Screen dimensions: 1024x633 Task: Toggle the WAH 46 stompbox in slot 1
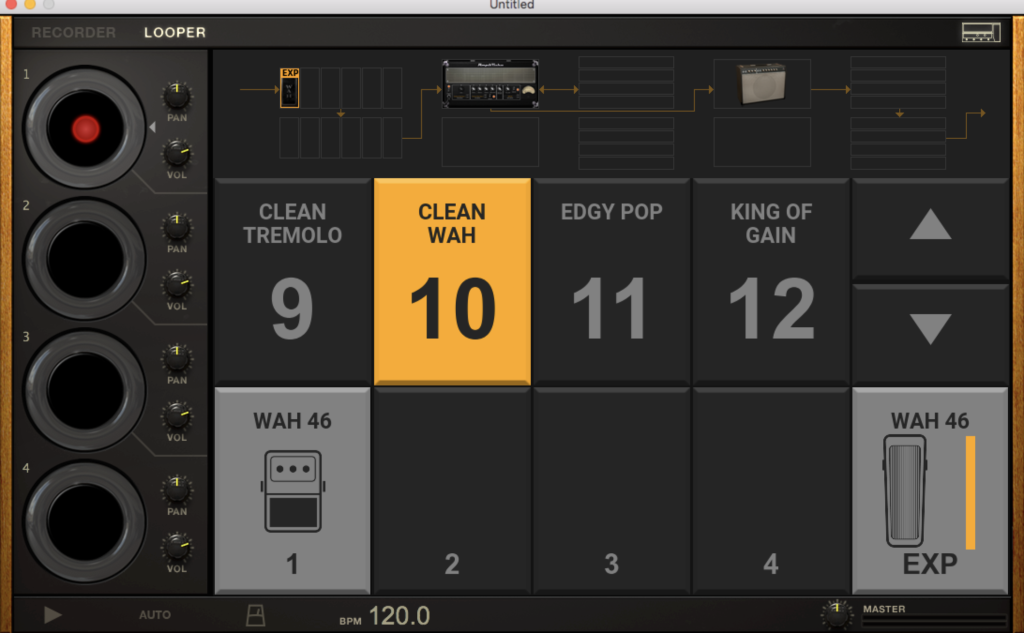292,491
